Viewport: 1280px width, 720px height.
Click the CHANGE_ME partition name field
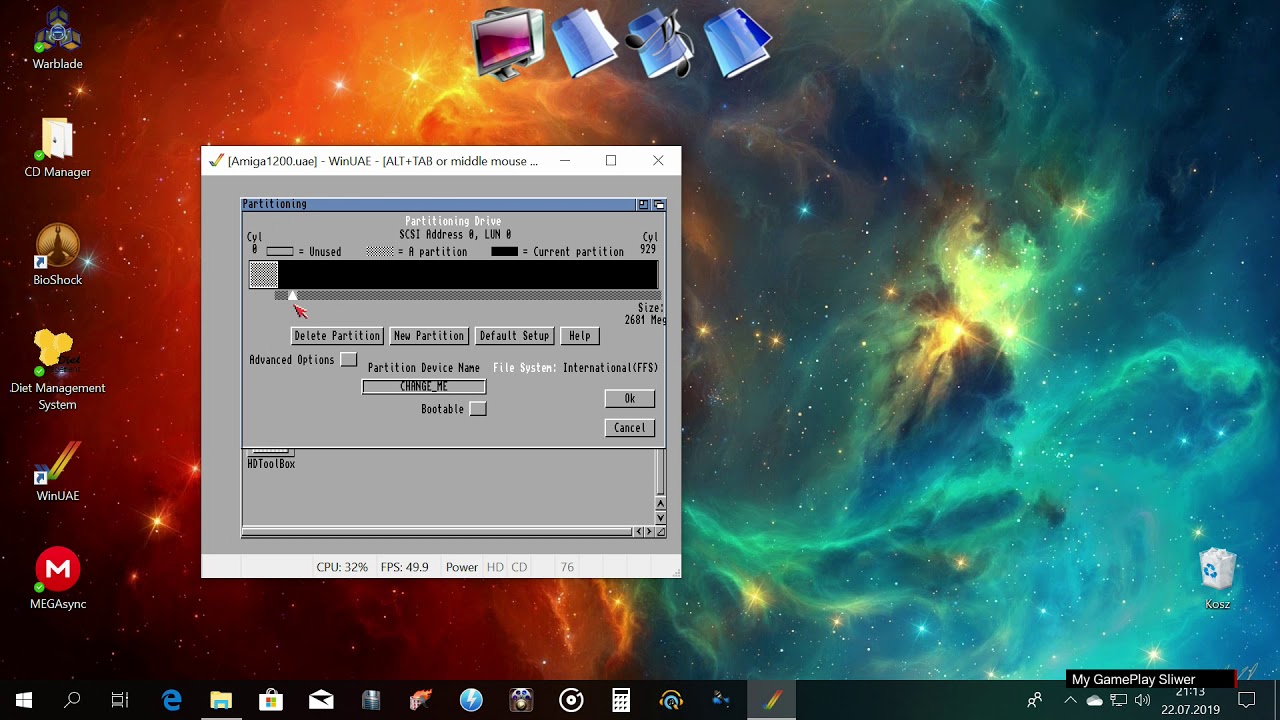point(424,387)
